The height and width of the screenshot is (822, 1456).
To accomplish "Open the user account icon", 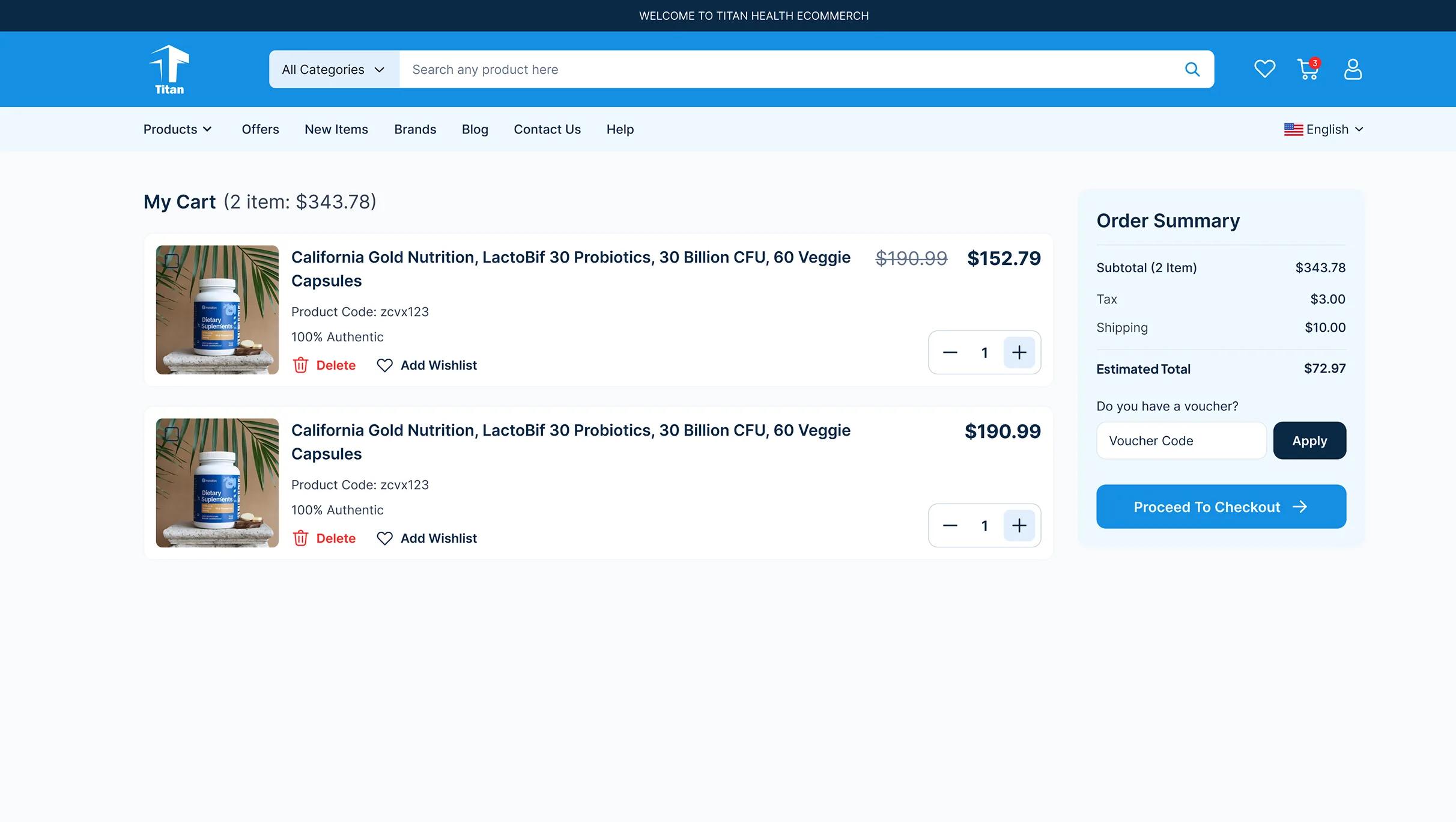I will [1353, 69].
